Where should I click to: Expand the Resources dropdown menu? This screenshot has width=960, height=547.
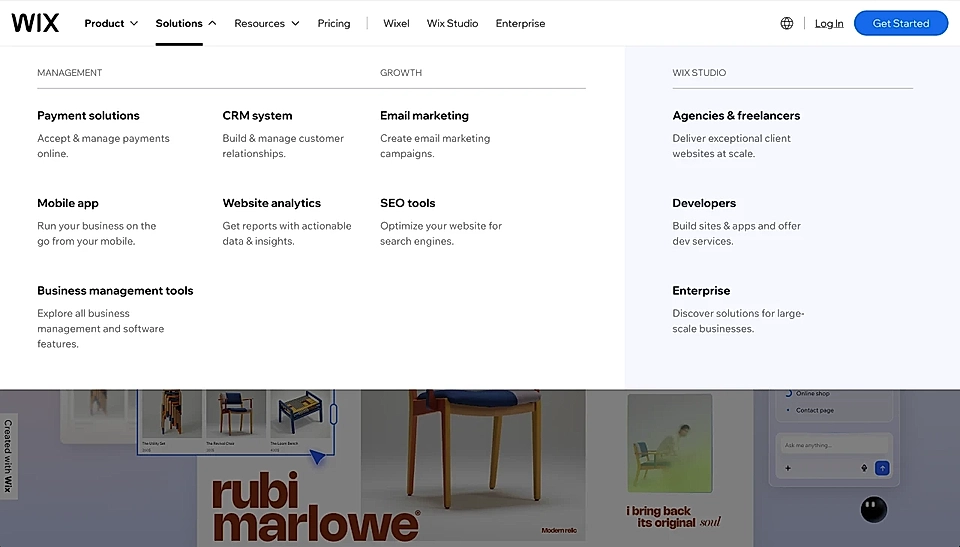[x=266, y=23]
